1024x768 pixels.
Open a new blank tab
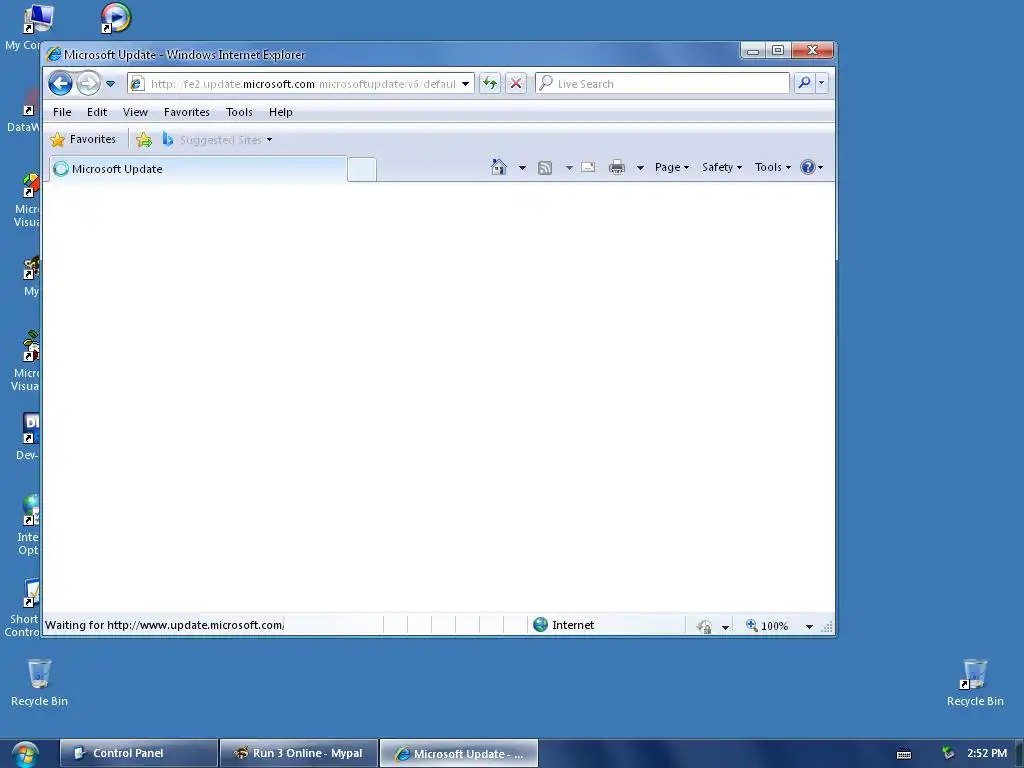point(362,169)
